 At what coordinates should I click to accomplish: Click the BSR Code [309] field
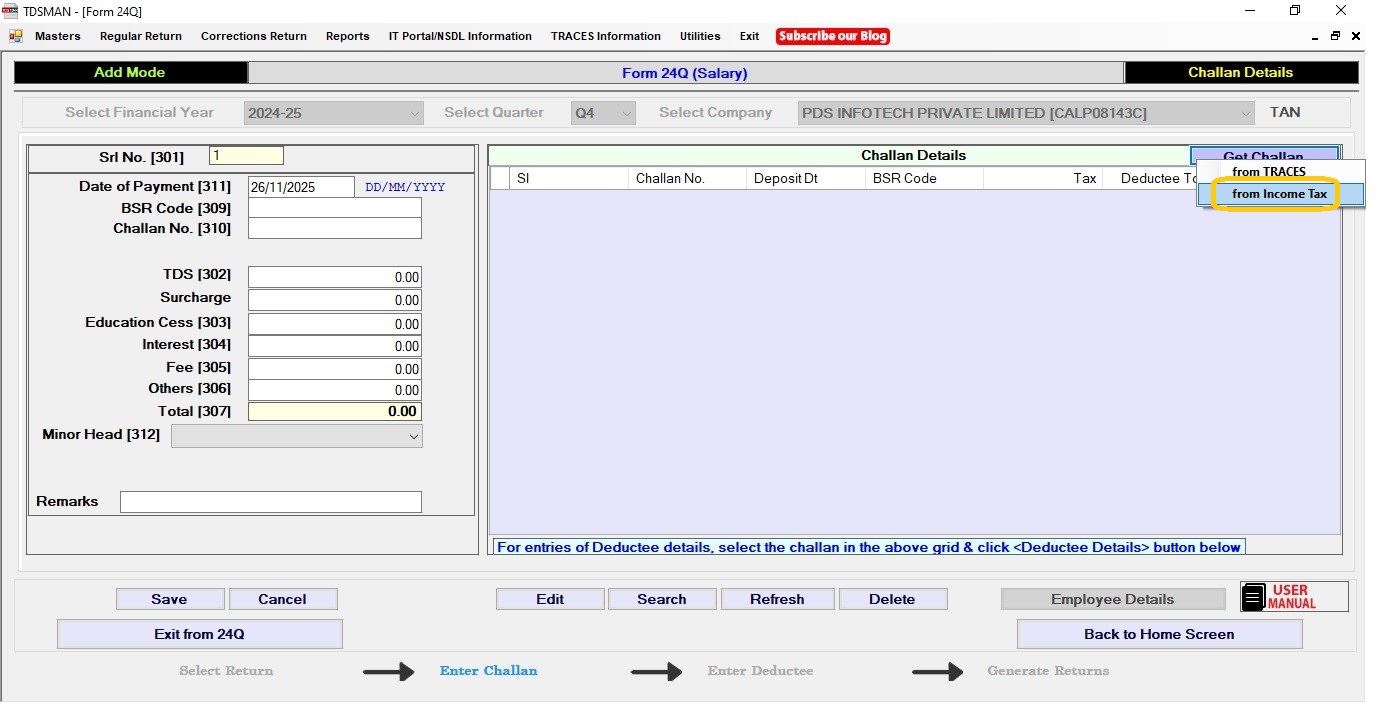coord(334,208)
